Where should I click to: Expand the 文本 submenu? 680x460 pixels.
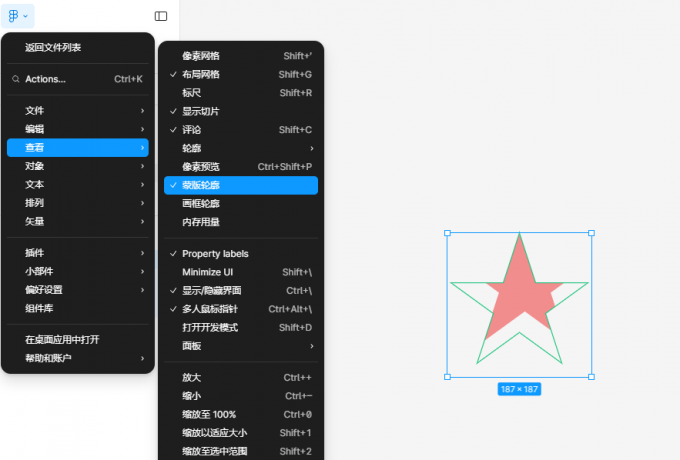click(78, 185)
